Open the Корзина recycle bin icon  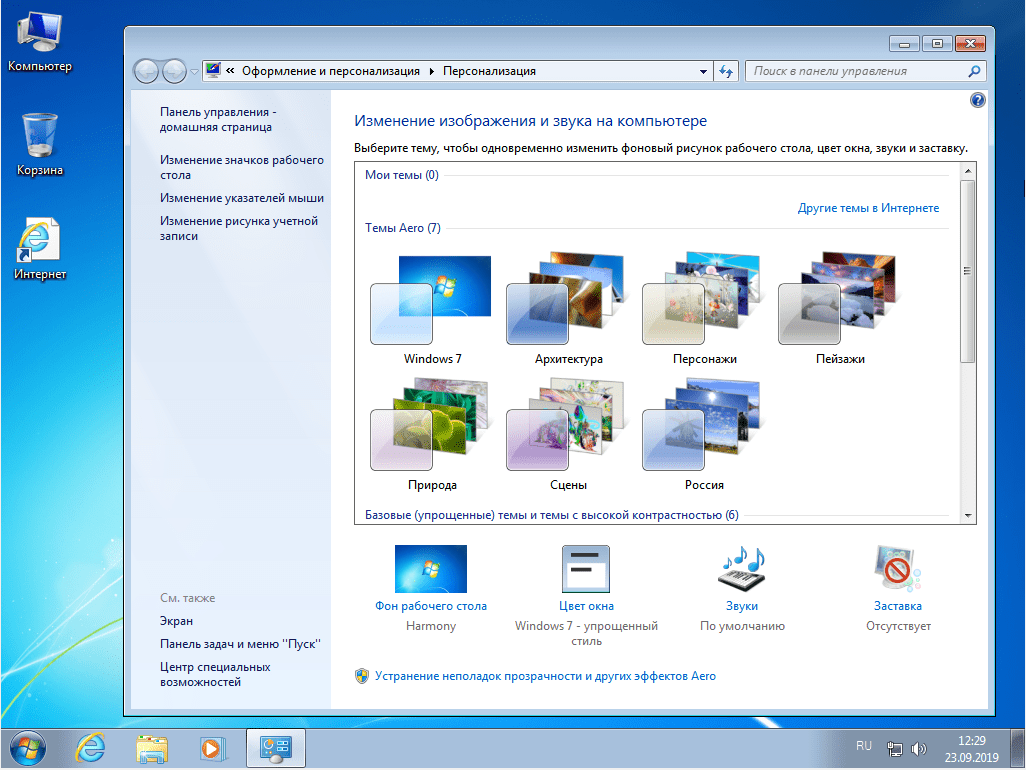point(40,145)
